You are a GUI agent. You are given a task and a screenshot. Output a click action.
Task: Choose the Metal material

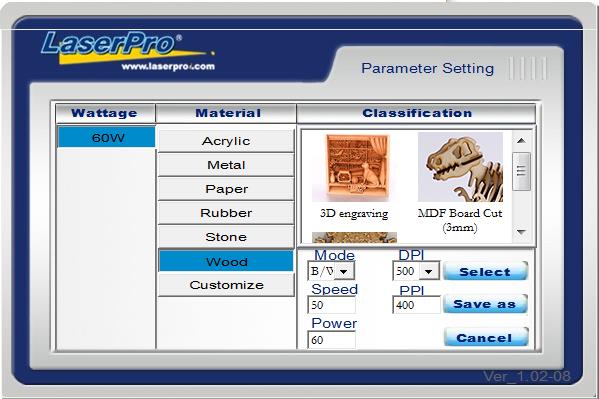point(226,165)
